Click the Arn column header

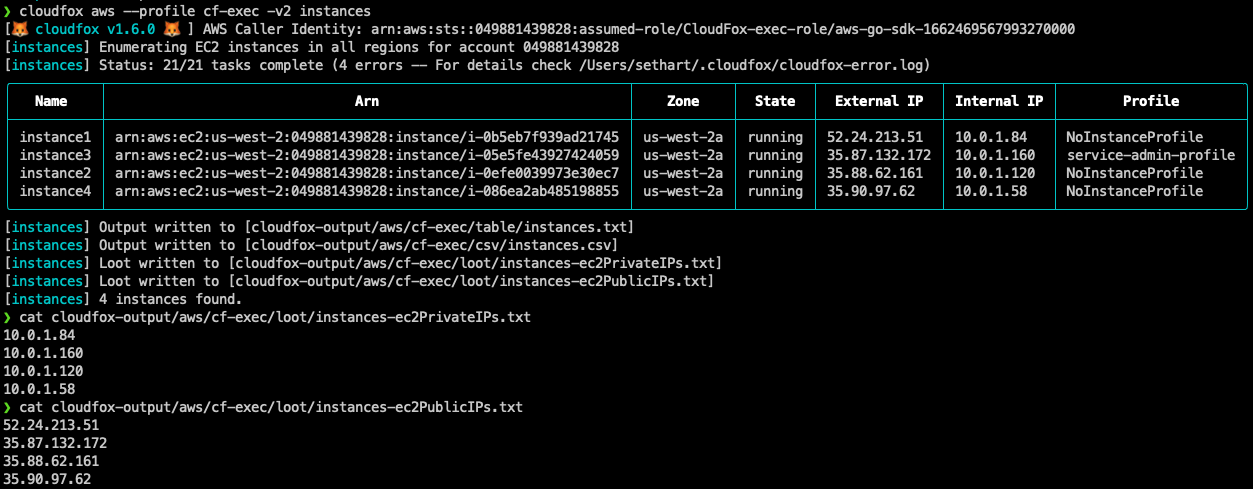point(367,101)
